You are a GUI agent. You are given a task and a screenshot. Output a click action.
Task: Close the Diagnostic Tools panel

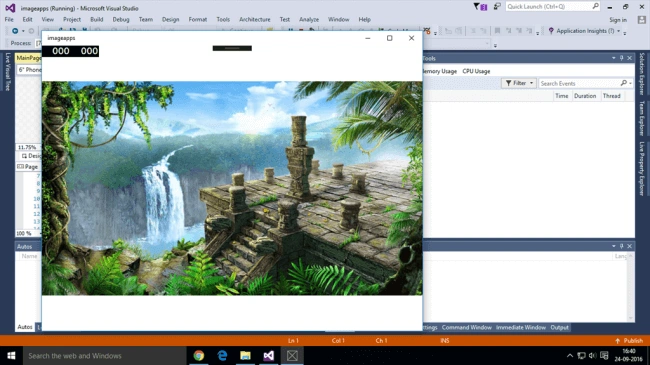pyautogui.click(x=629, y=58)
